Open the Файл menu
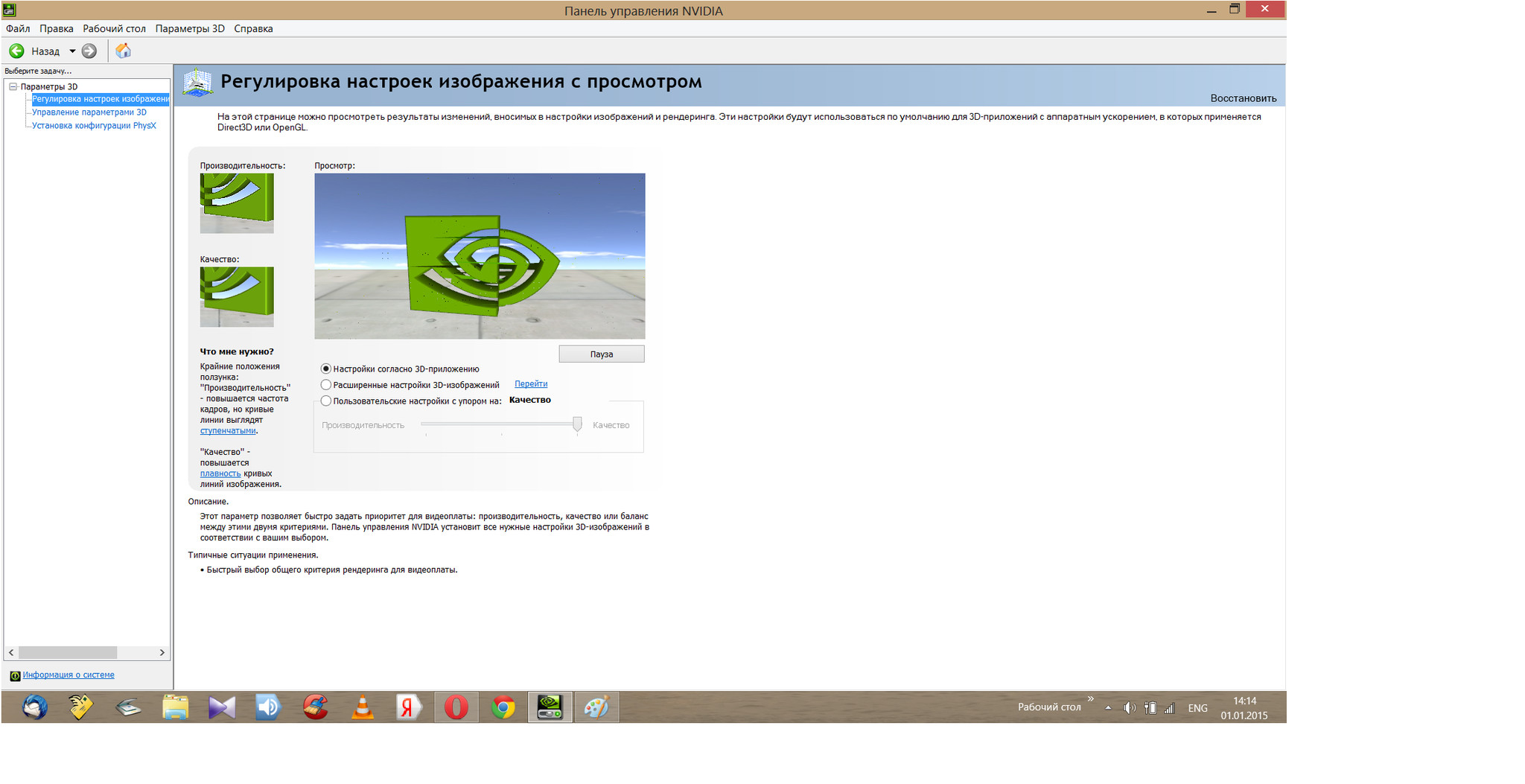Image resolution: width=1525 pixels, height=784 pixels. point(18,28)
